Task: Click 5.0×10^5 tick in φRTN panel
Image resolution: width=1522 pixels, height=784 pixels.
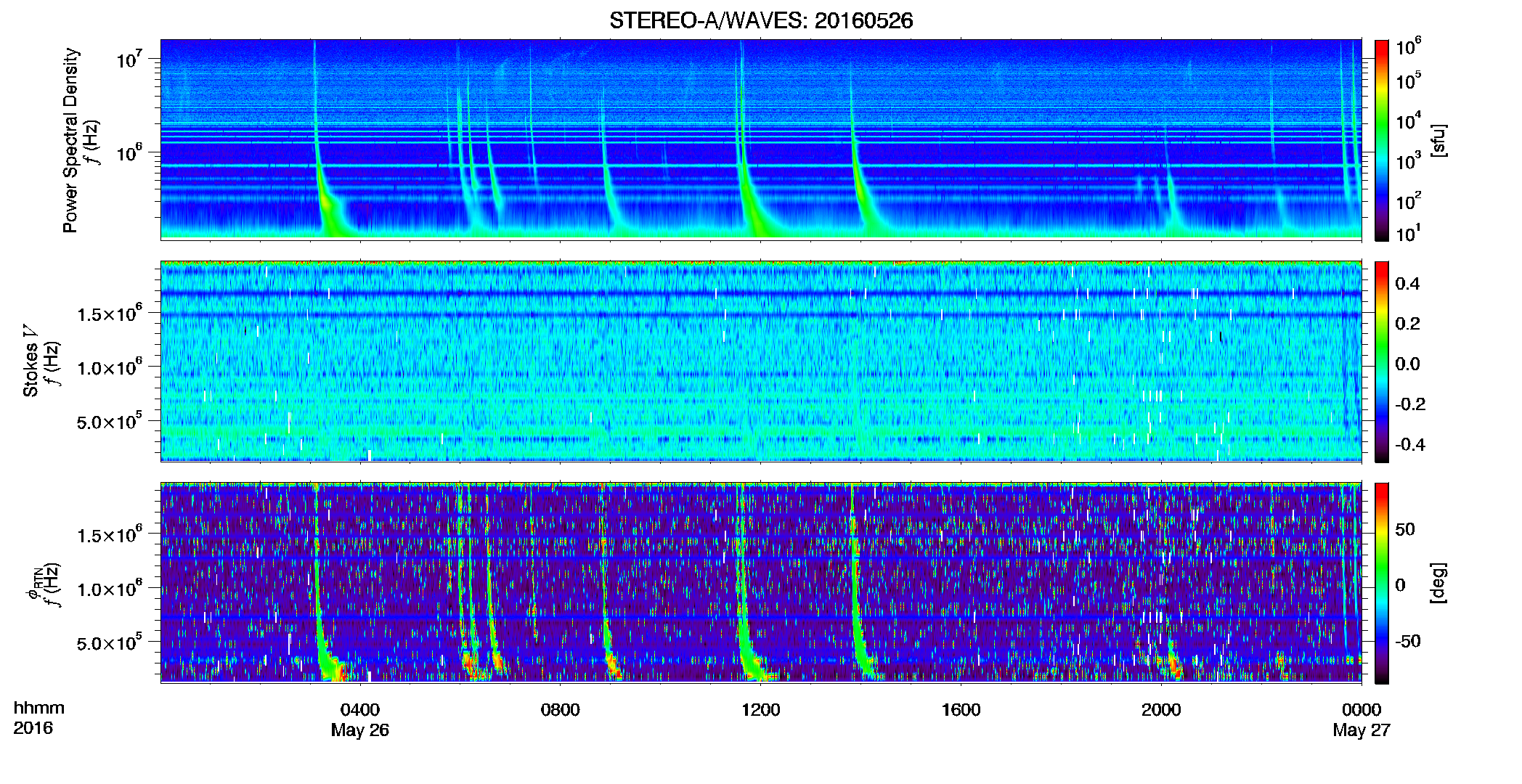Action: [110, 642]
